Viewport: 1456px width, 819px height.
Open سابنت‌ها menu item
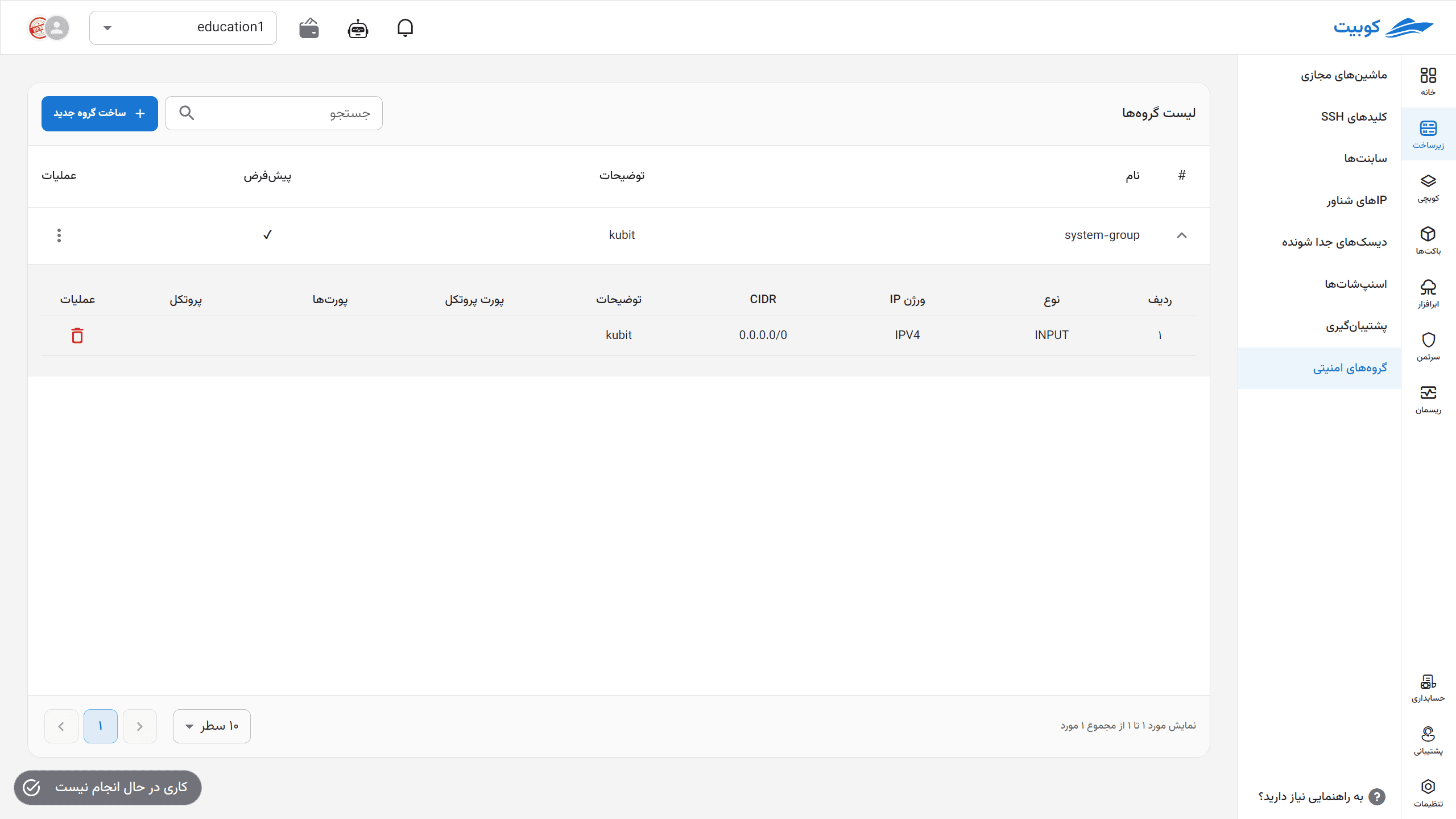coord(1319,159)
